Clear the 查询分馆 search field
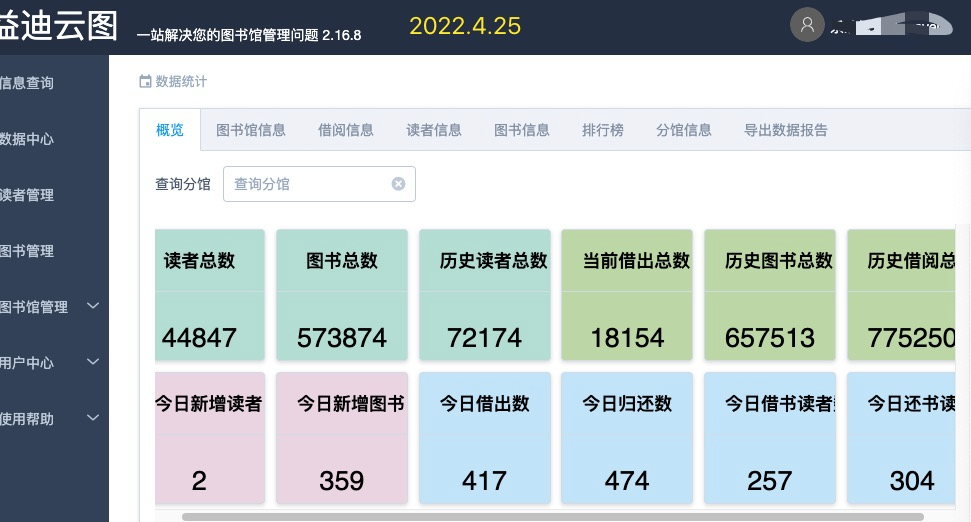971x522 pixels. coord(398,184)
